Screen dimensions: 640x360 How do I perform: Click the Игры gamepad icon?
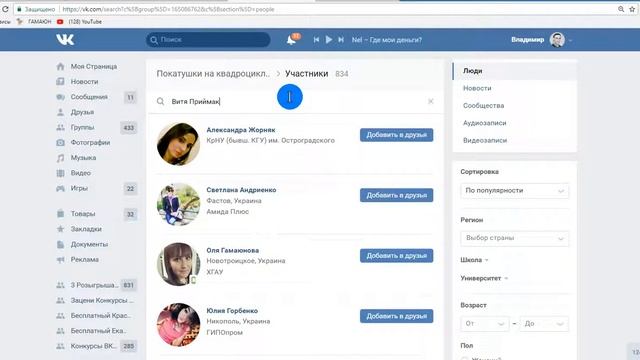click(x=60, y=189)
